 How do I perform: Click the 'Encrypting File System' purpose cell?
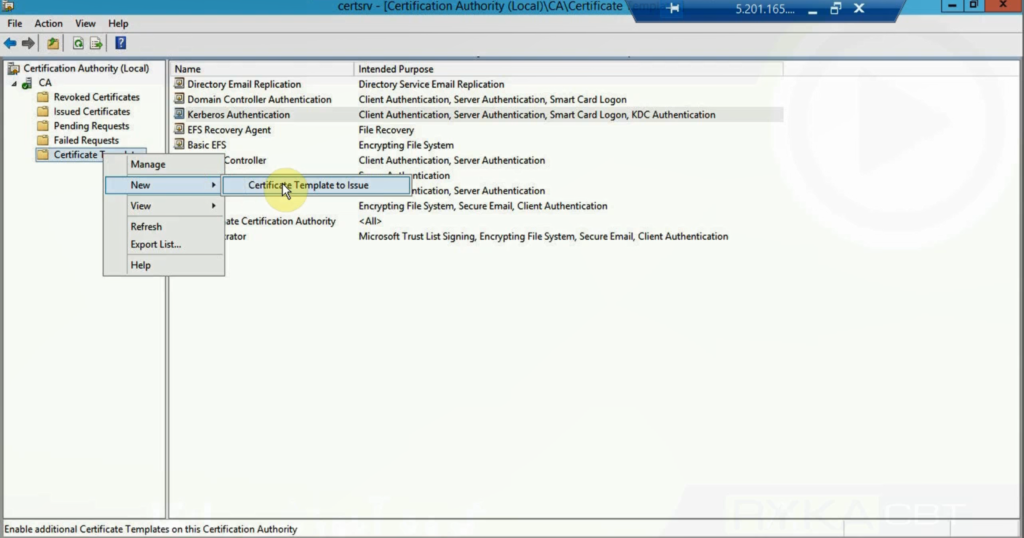pyautogui.click(x=406, y=145)
